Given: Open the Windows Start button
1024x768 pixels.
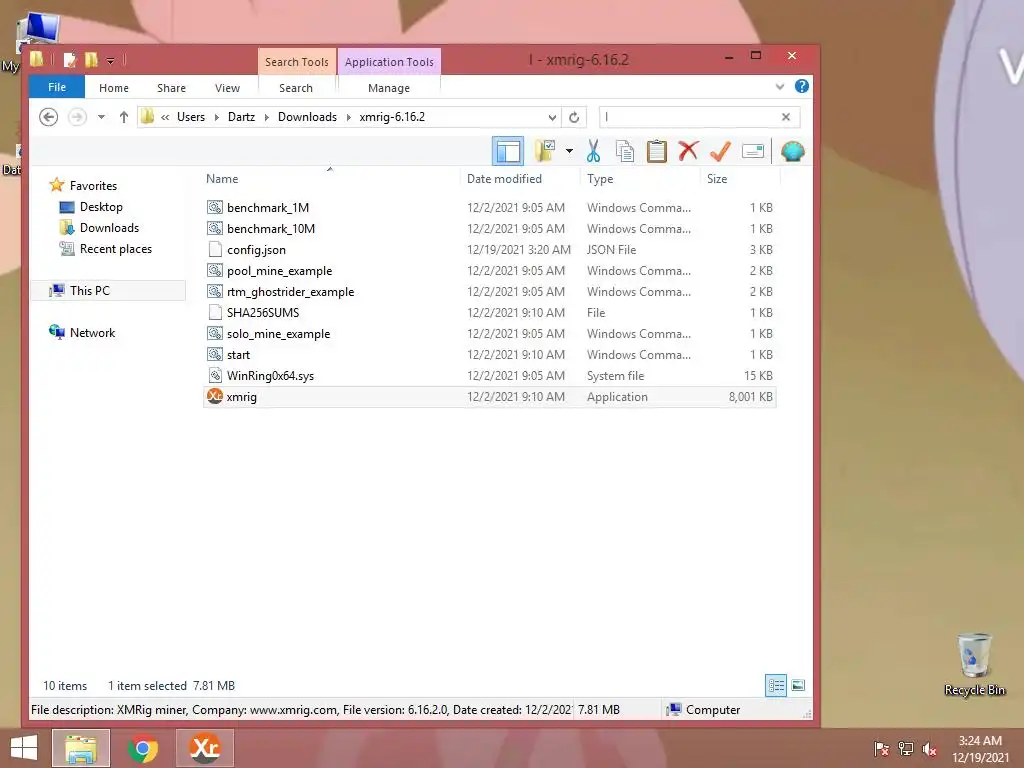Looking at the screenshot, I should pyautogui.click(x=24, y=748).
